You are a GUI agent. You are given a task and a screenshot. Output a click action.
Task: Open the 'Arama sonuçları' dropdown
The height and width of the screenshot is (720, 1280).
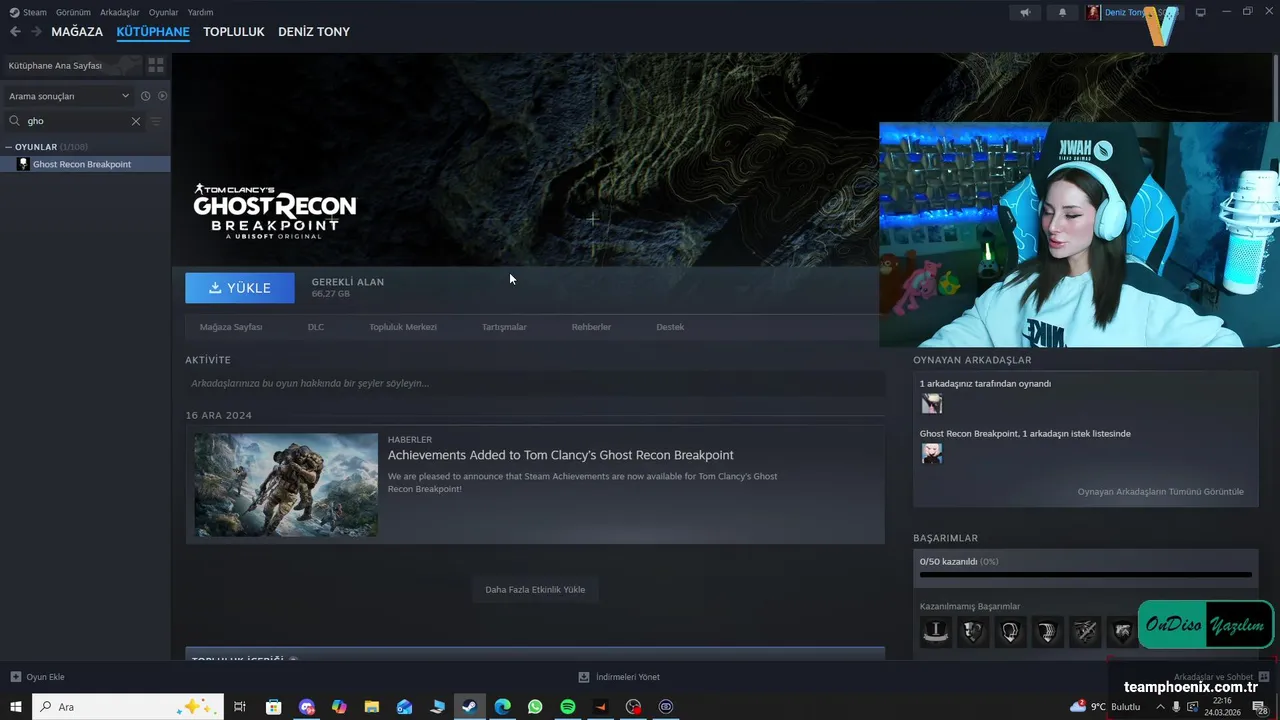coord(68,96)
